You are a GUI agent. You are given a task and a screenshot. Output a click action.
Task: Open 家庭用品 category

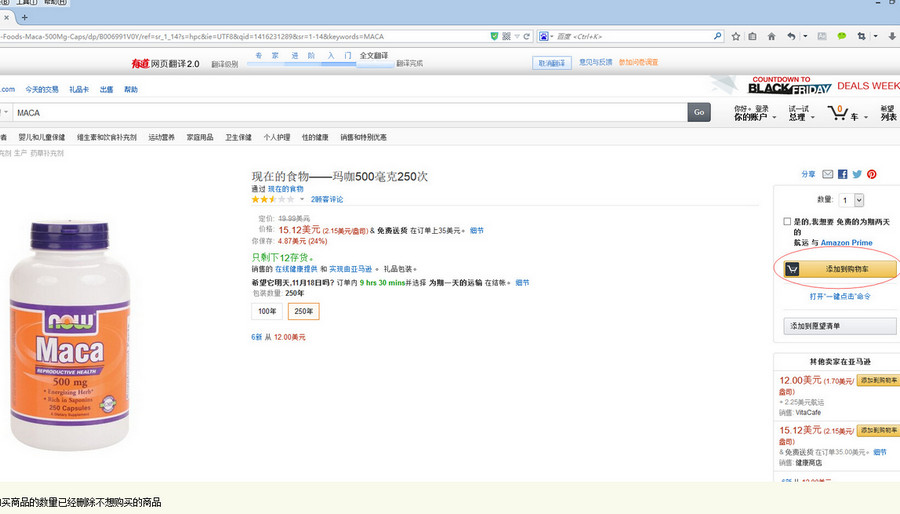200,138
